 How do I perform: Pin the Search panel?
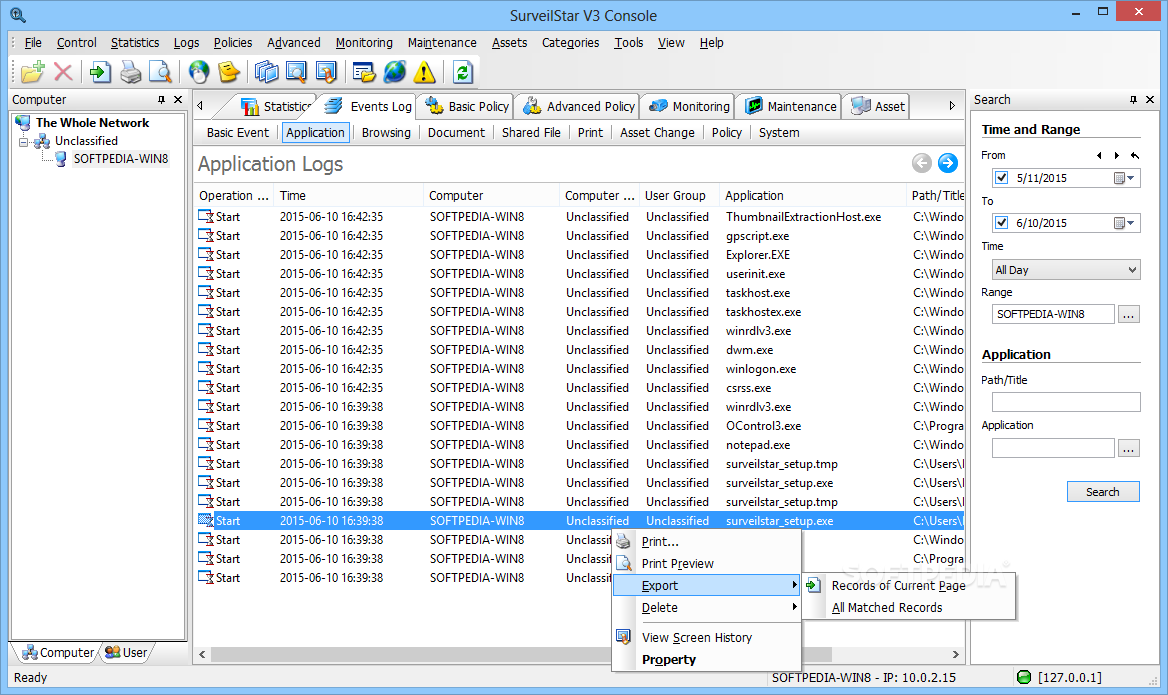[1133, 99]
